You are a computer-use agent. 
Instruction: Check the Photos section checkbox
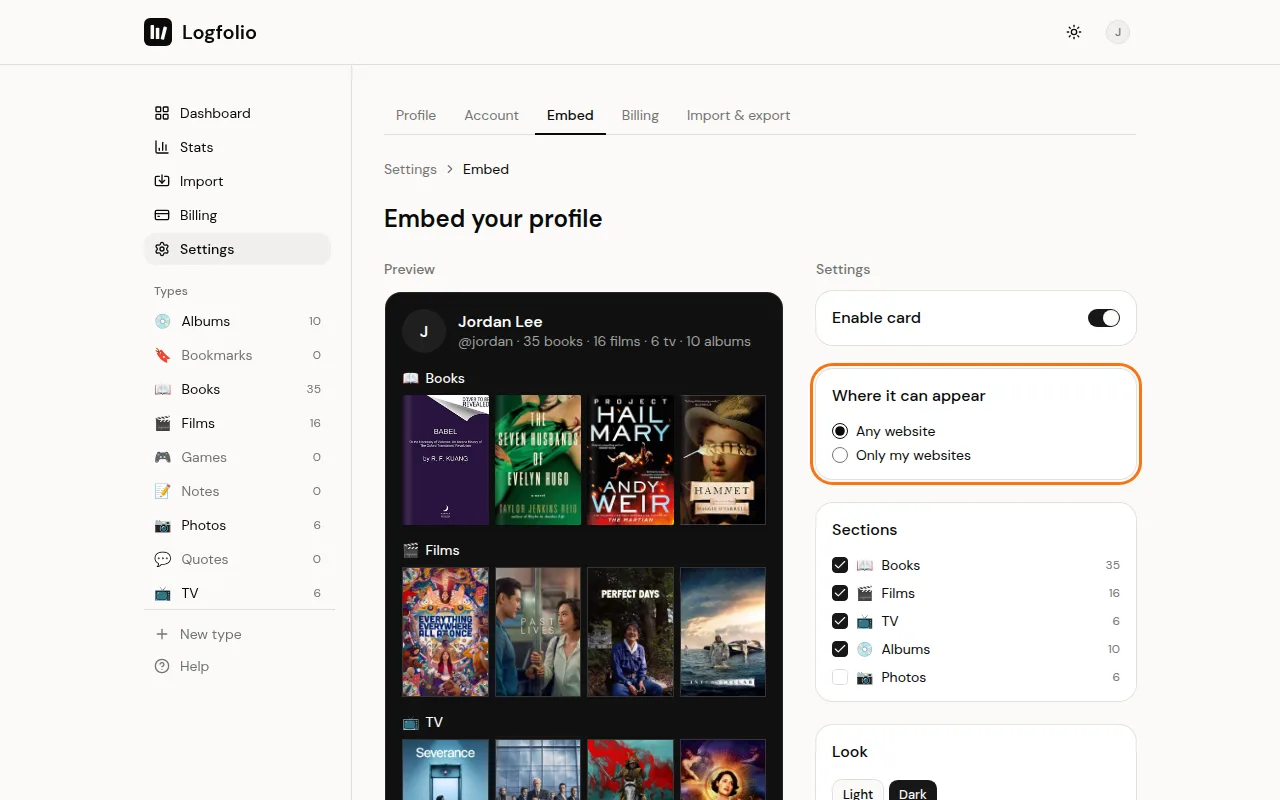(840, 677)
